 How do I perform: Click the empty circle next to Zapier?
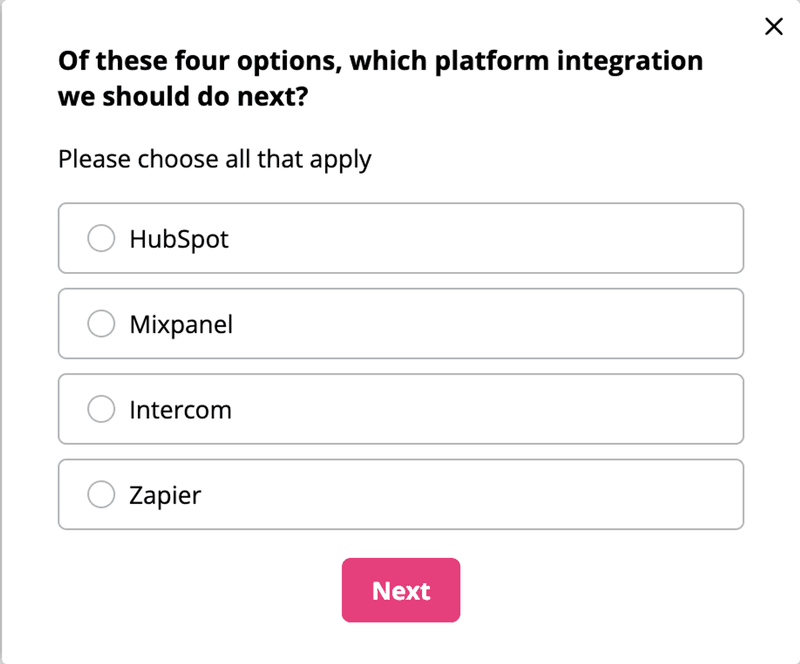pos(101,494)
